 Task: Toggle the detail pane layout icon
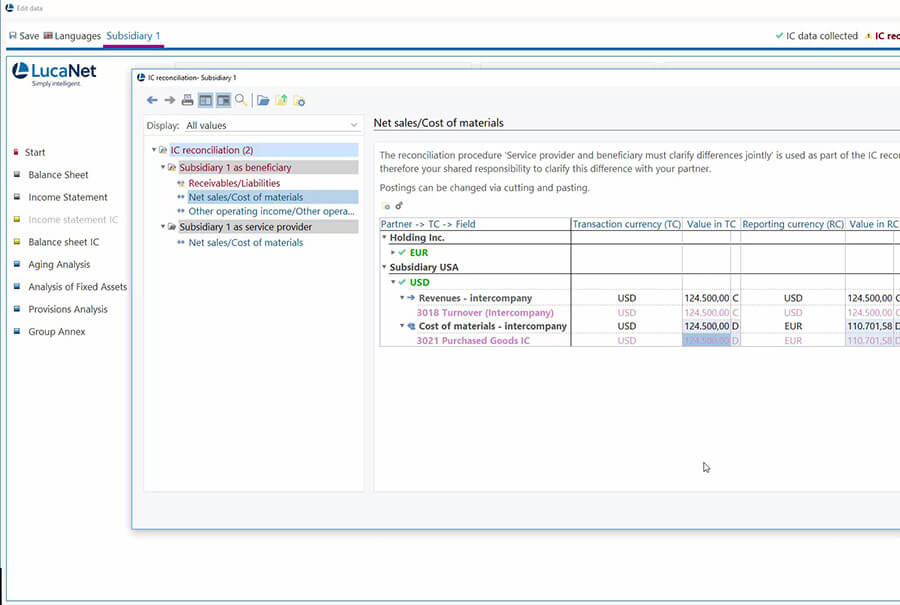223,100
